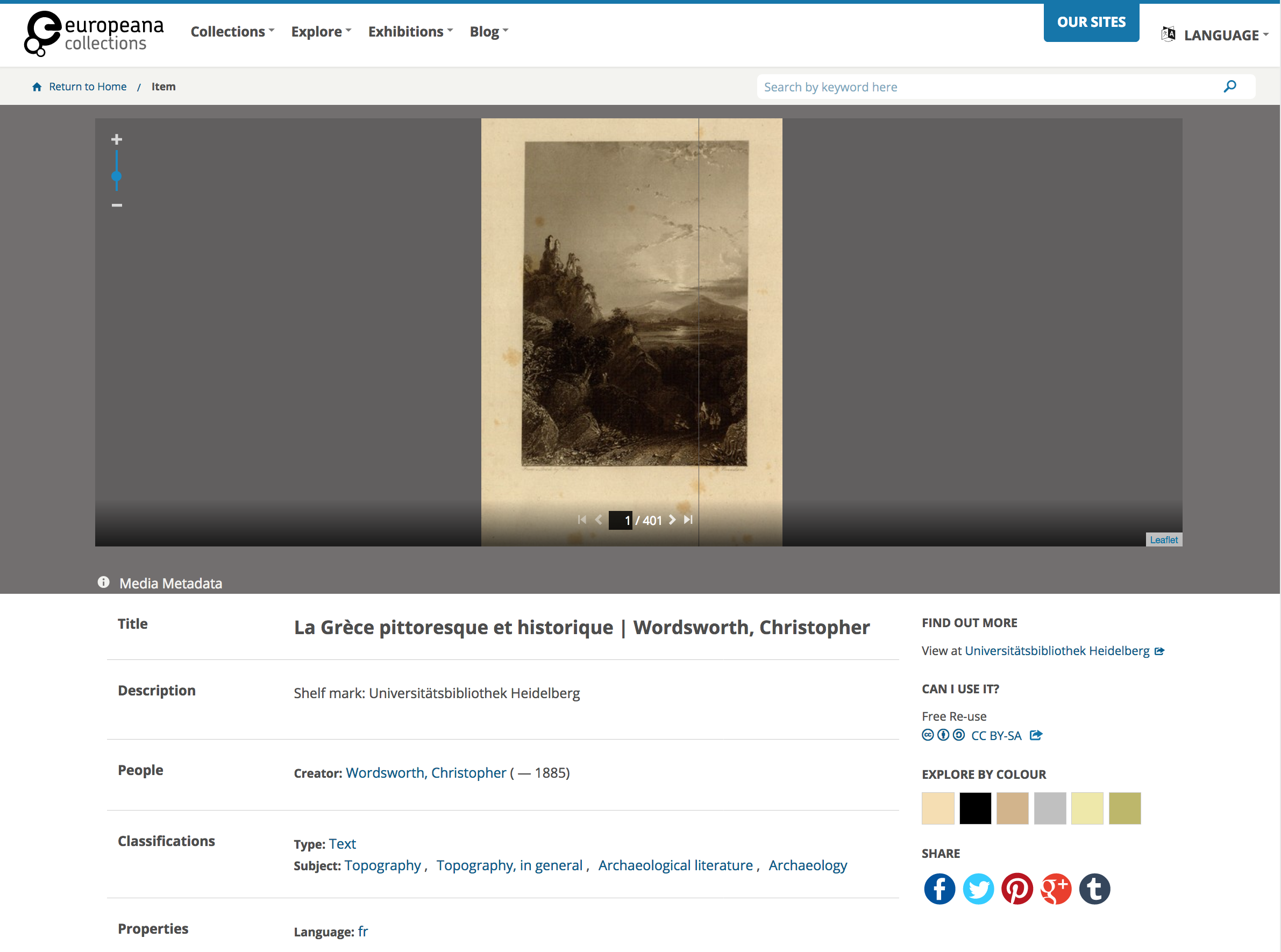The width and height of the screenshot is (1281, 952).
Task: Click the OUR SITES tab
Action: click(1091, 22)
